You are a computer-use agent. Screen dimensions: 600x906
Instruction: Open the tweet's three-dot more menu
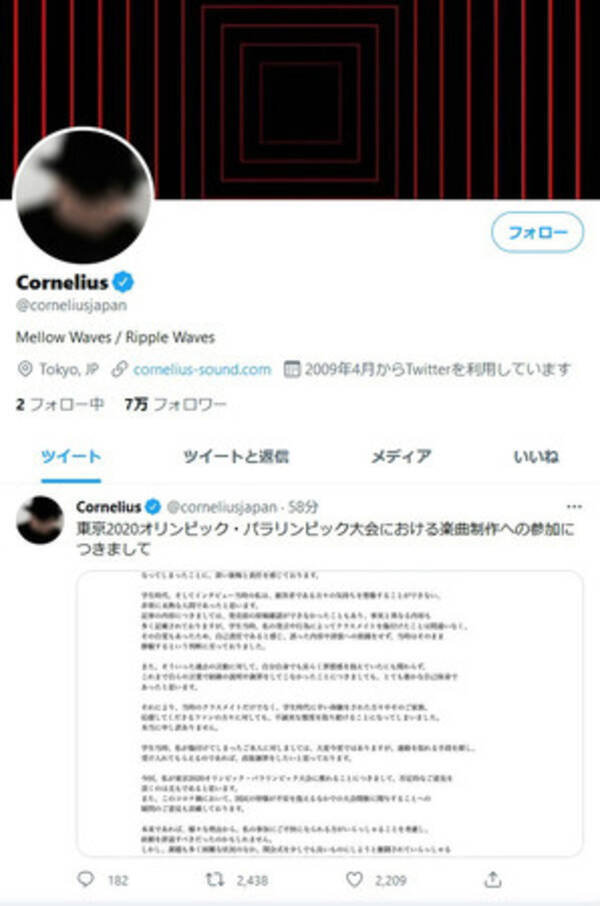[x=574, y=507]
